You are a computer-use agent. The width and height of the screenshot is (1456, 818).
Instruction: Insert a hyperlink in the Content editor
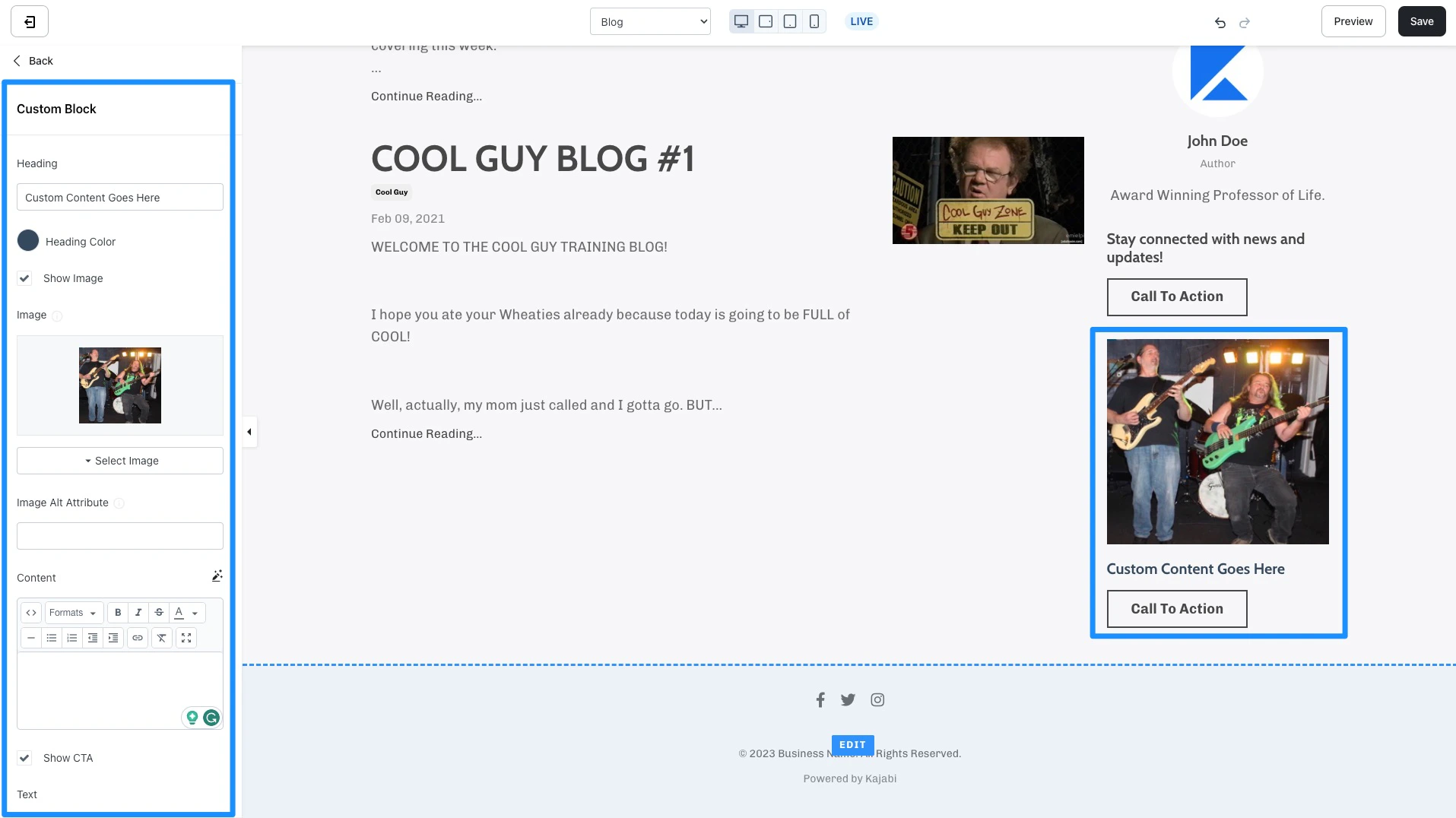tap(137, 638)
